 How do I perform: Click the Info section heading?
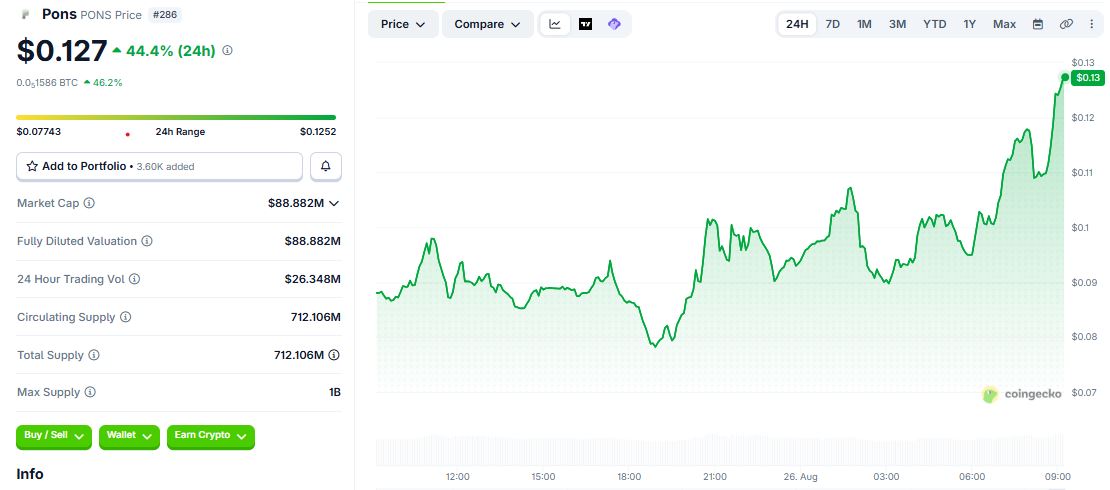[30, 474]
